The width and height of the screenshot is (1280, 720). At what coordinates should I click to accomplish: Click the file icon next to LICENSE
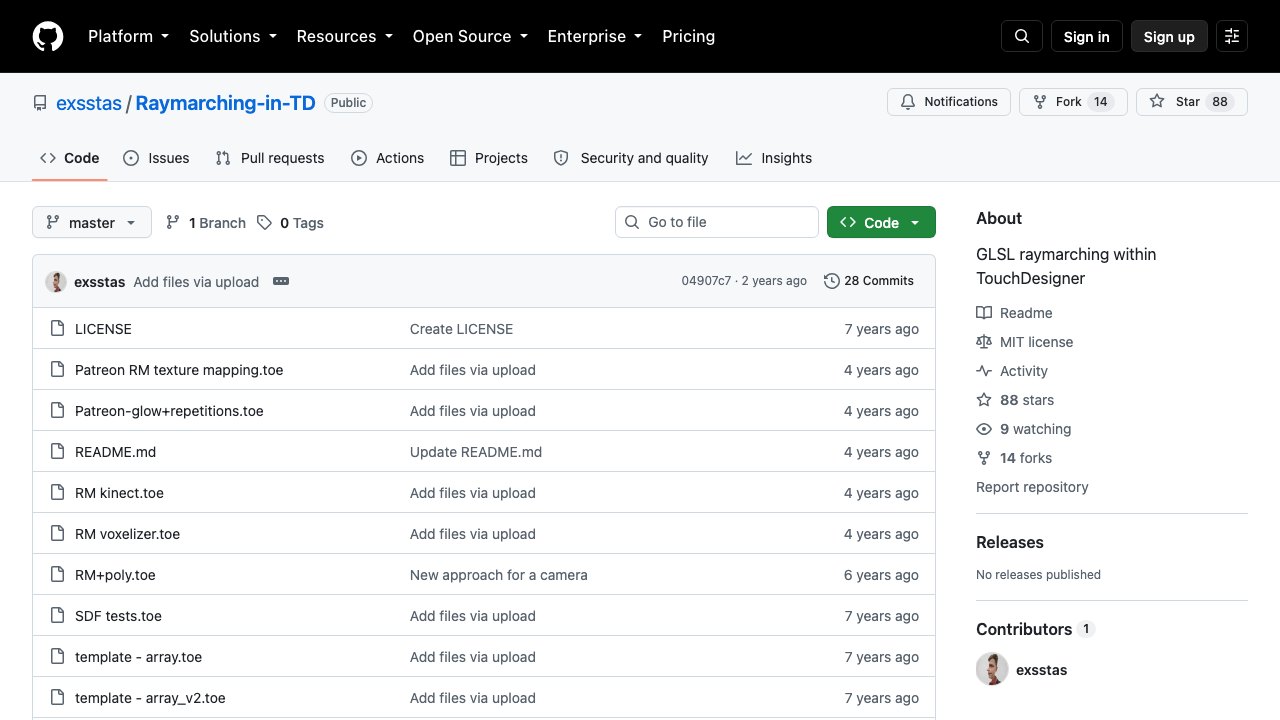pos(57,329)
